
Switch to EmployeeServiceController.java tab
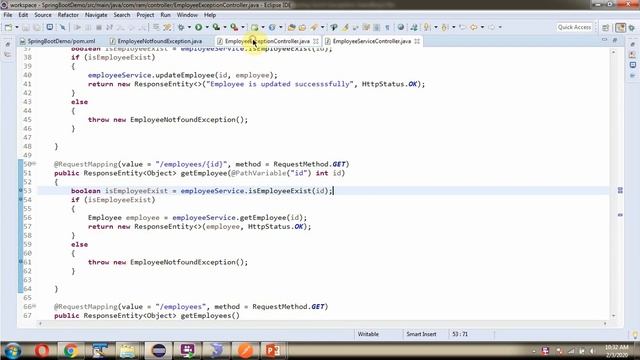coord(372,41)
